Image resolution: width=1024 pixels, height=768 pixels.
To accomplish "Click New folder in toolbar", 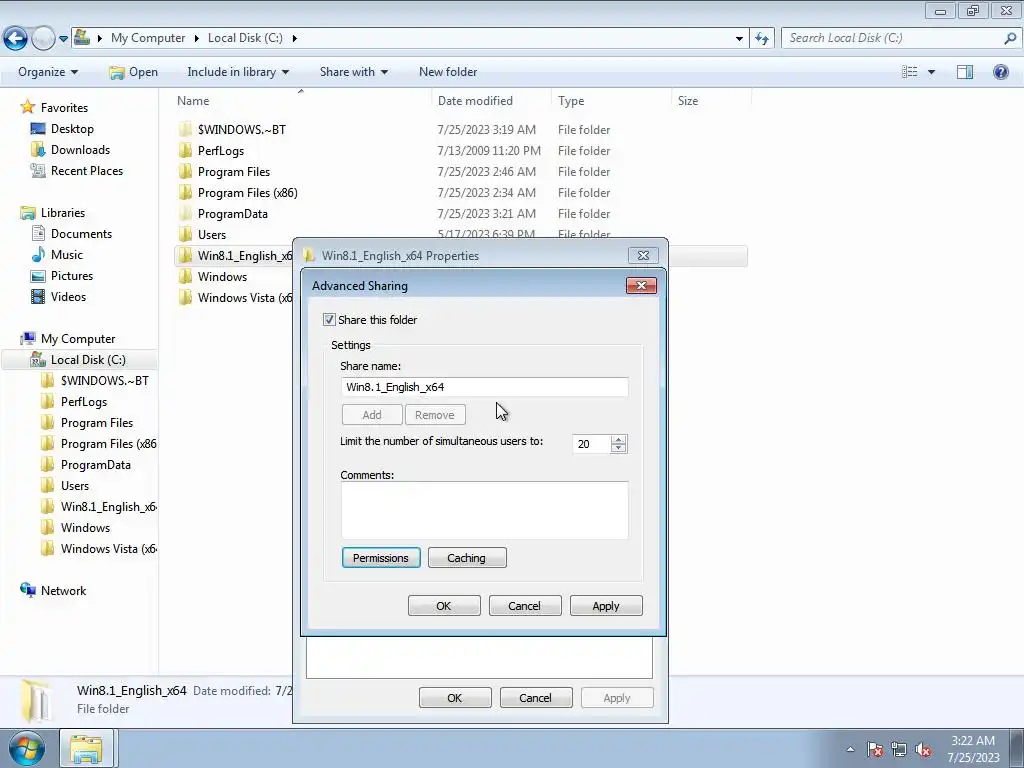I will pos(448,72).
